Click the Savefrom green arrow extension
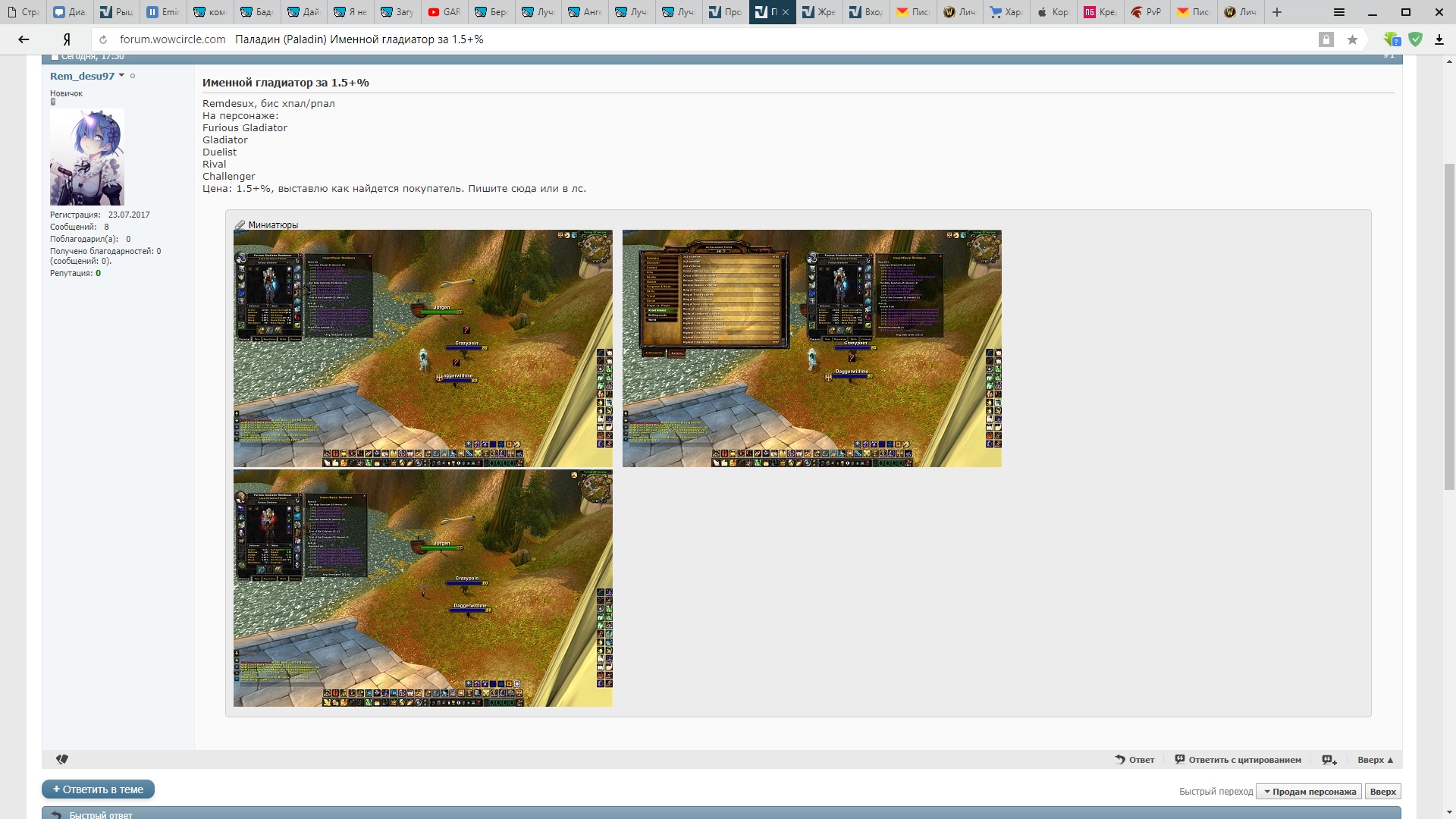Screen dimensions: 1456x819 (1392, 39)
